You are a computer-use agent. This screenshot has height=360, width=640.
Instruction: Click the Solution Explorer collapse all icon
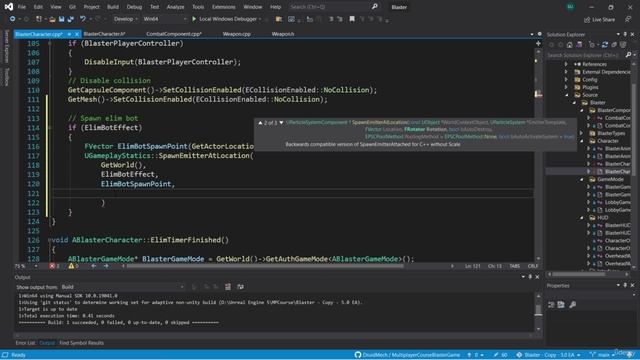614,44
